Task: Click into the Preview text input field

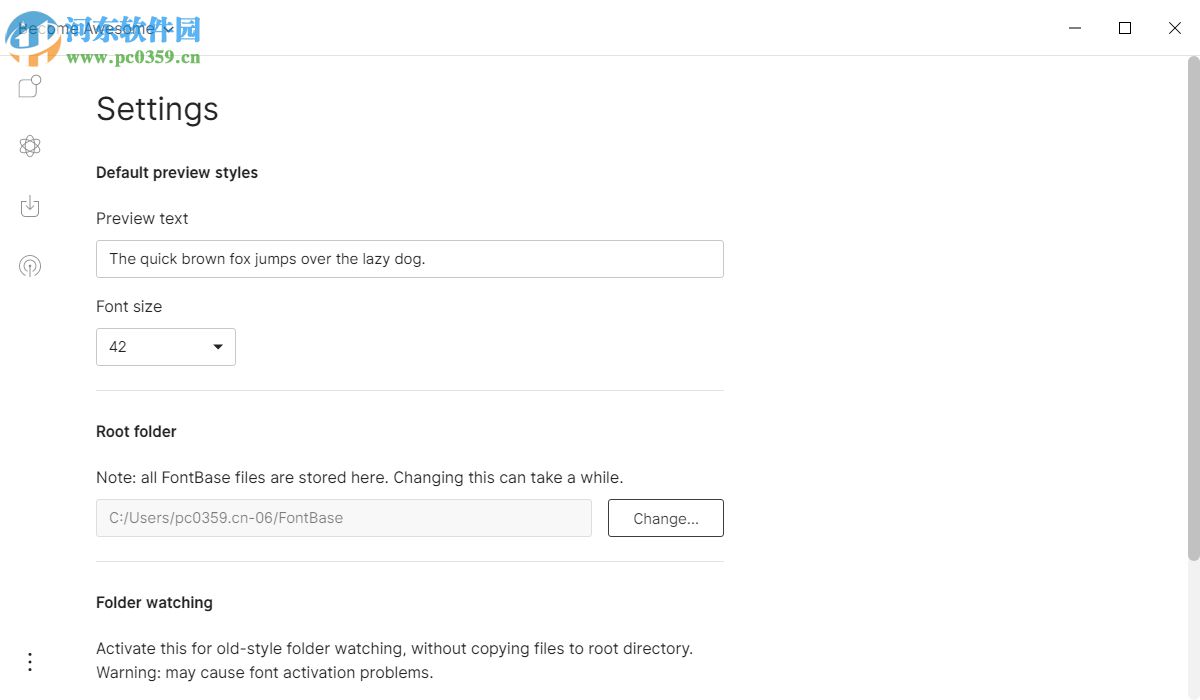Action: (x=410, y=259)
